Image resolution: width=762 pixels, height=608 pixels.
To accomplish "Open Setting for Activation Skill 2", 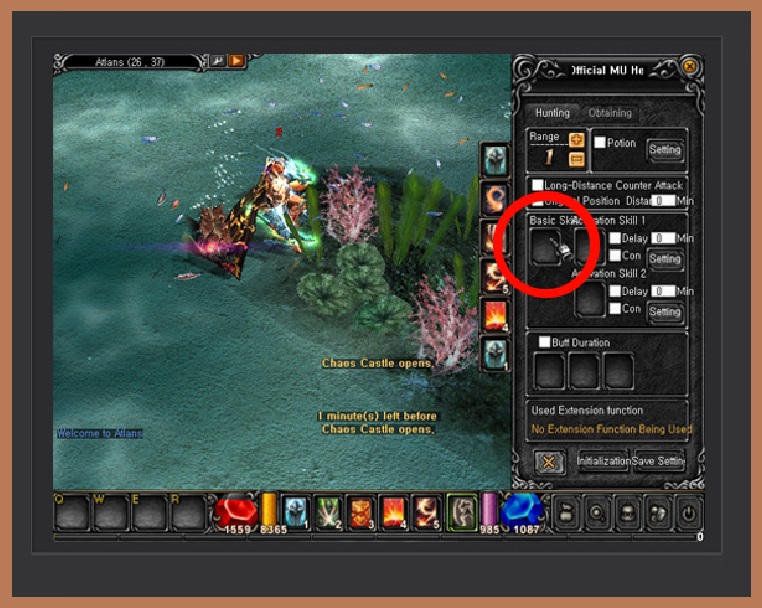I will tap(665, 312).
